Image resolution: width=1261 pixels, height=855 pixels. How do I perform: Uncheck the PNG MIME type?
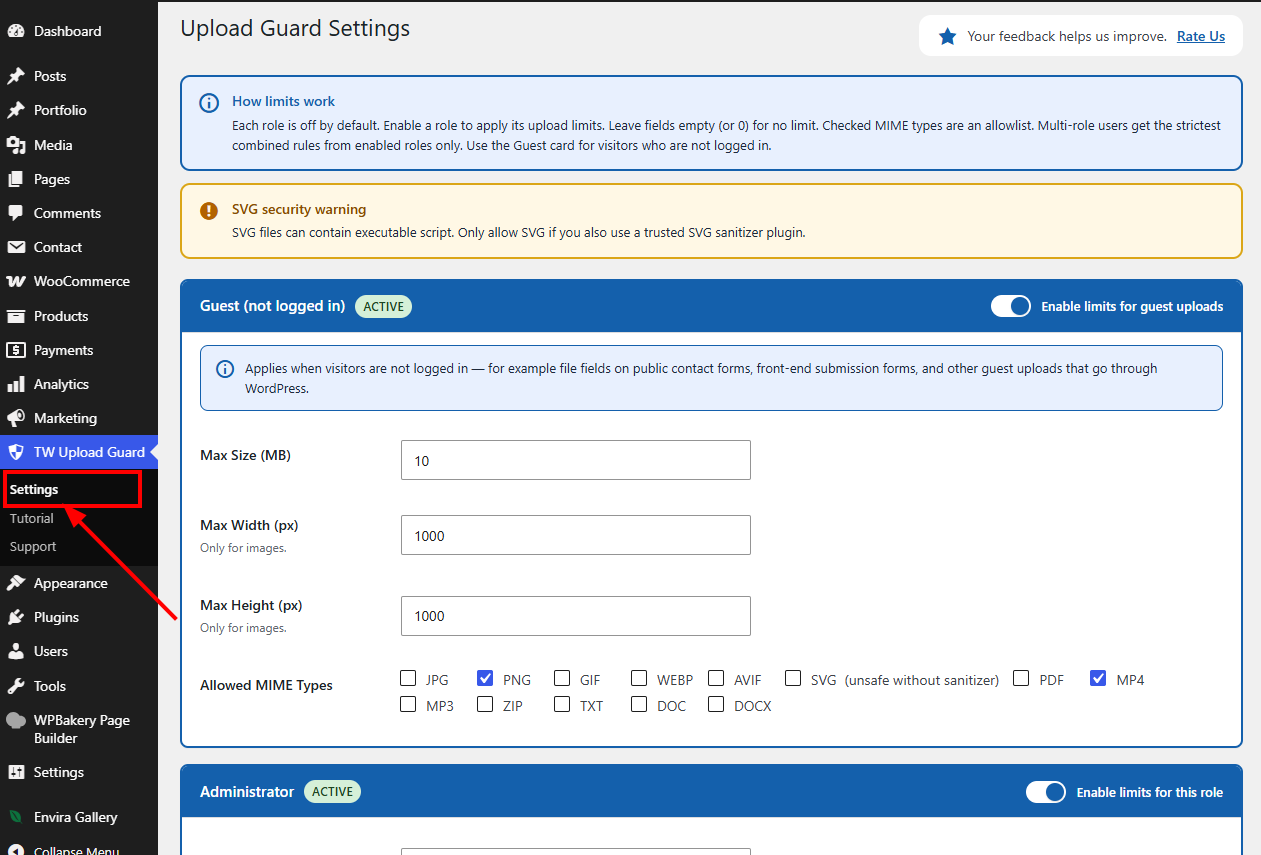(485, 678)
